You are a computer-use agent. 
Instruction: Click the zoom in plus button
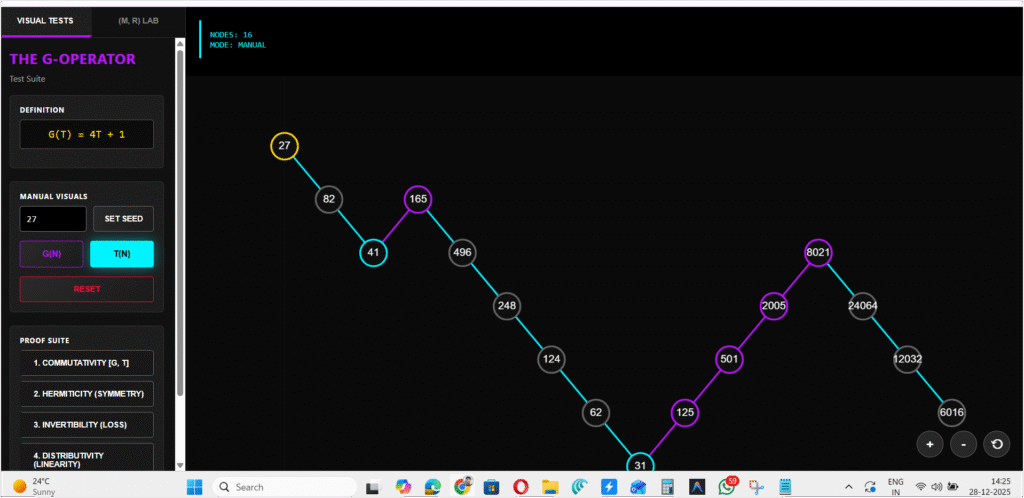tap(930, 444)
